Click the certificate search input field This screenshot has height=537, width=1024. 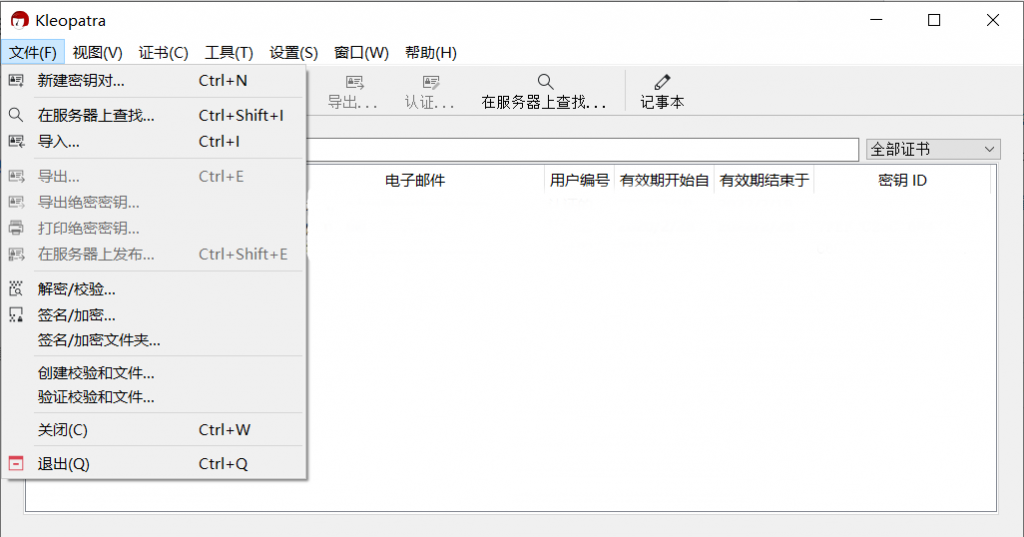point(582,150)
